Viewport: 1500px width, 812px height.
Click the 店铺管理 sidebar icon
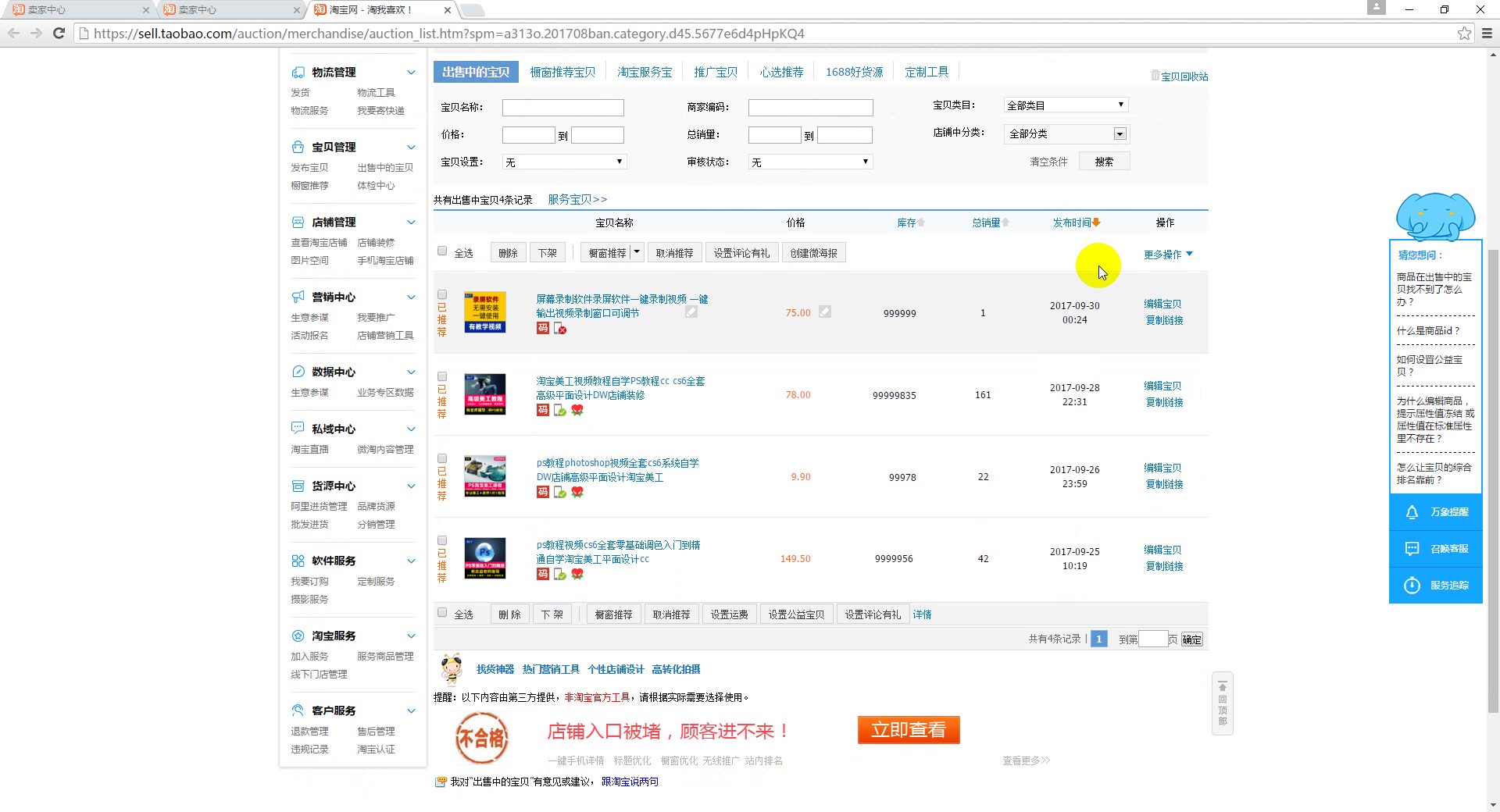298,222
